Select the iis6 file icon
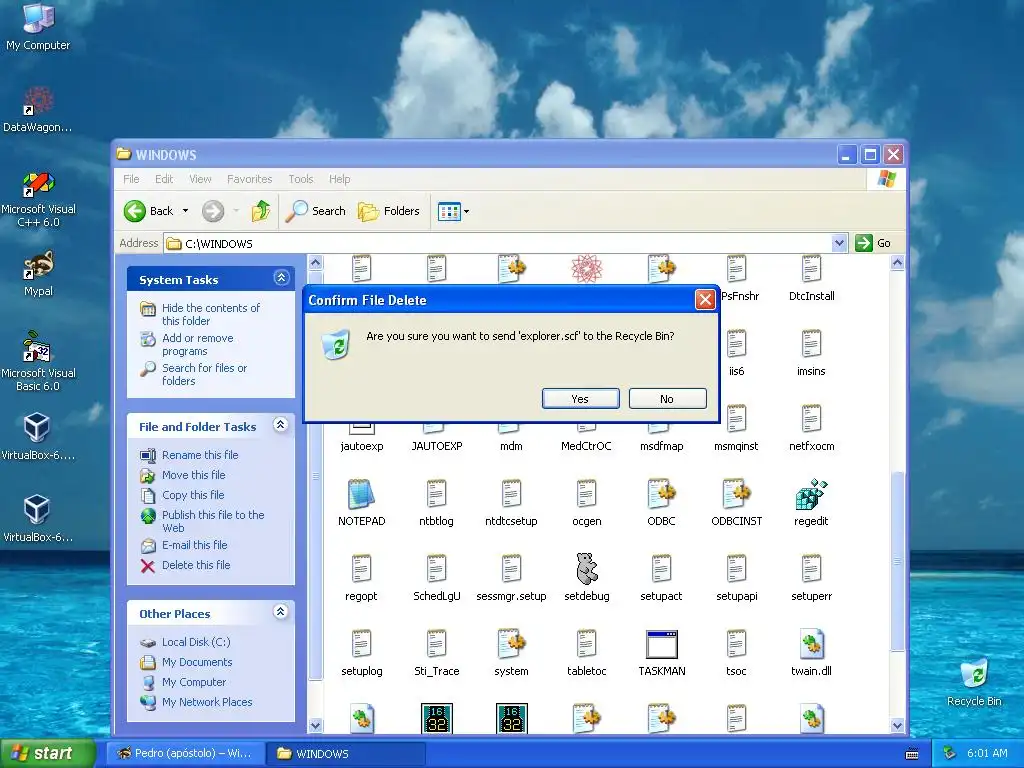 pos(737,344)
